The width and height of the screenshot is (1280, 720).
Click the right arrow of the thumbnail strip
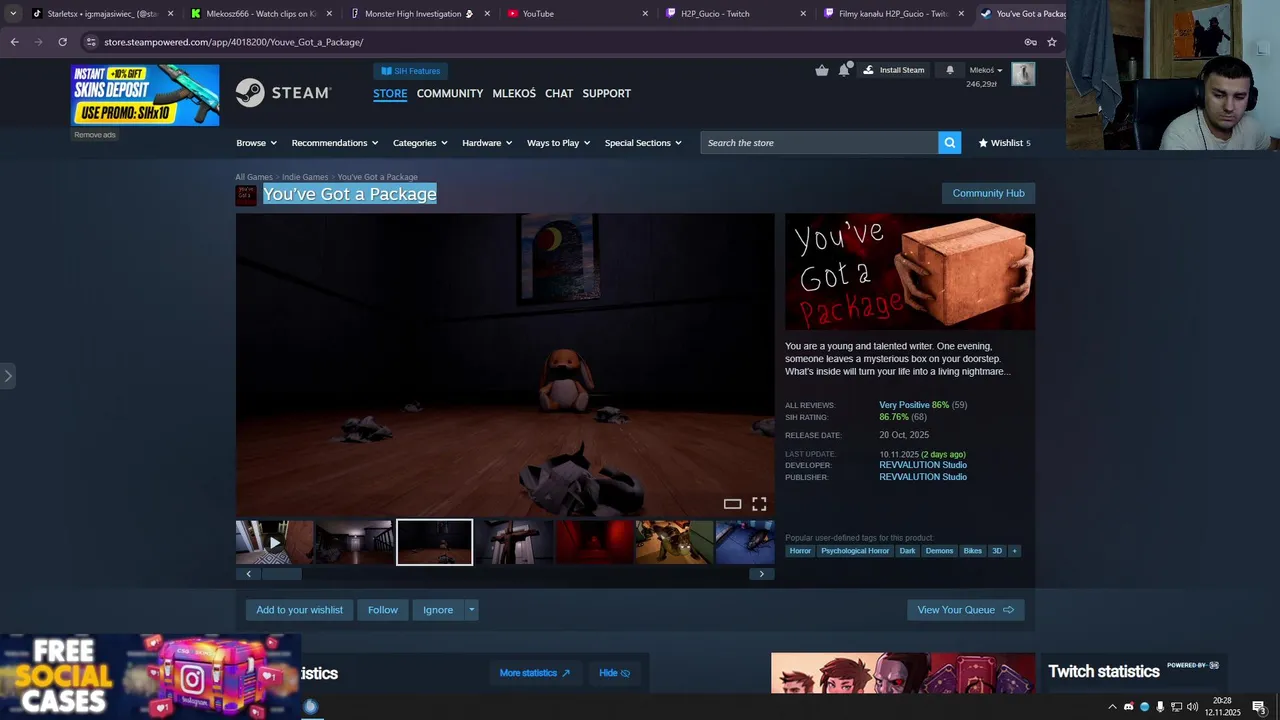pos(761,574)
